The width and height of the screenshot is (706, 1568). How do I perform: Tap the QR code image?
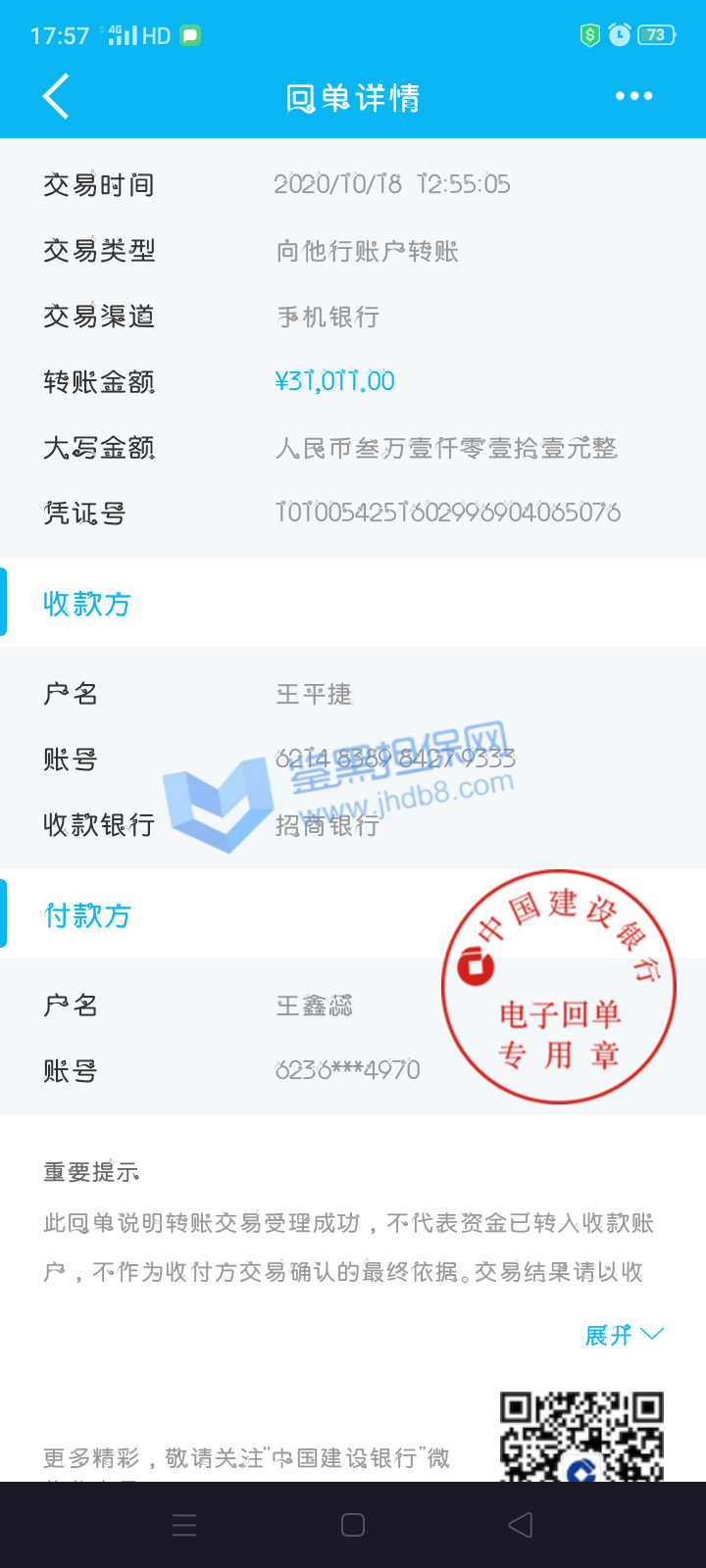(581, 1436)
